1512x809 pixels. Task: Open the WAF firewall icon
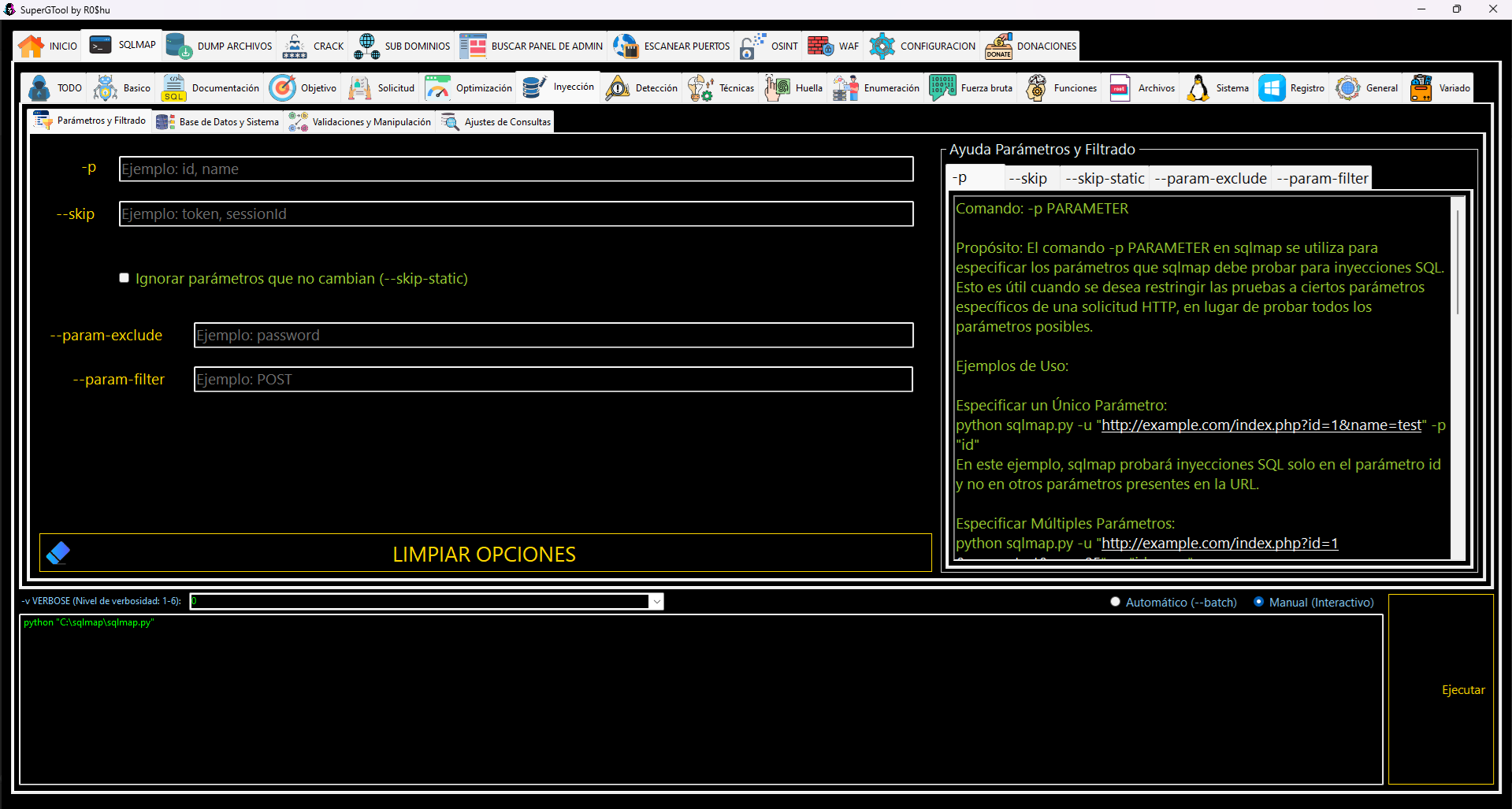click(x=820, y=46)
